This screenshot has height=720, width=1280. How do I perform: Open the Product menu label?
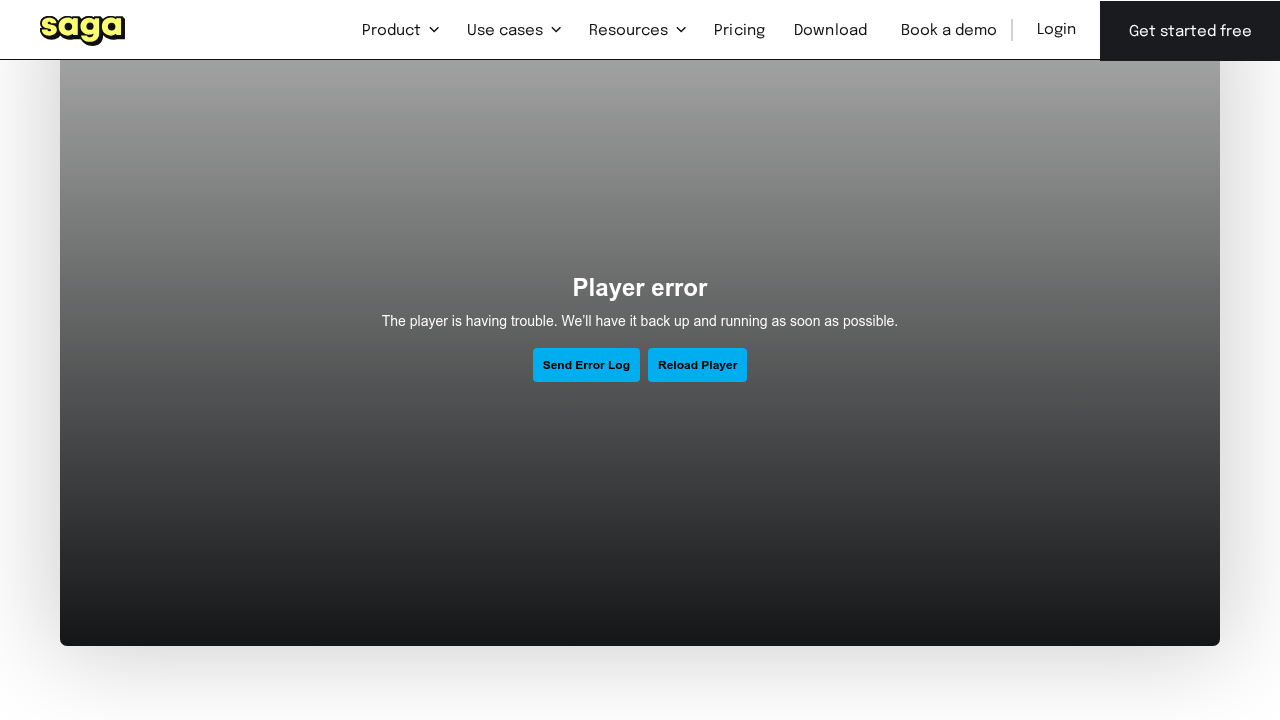[x=391, y=30]
